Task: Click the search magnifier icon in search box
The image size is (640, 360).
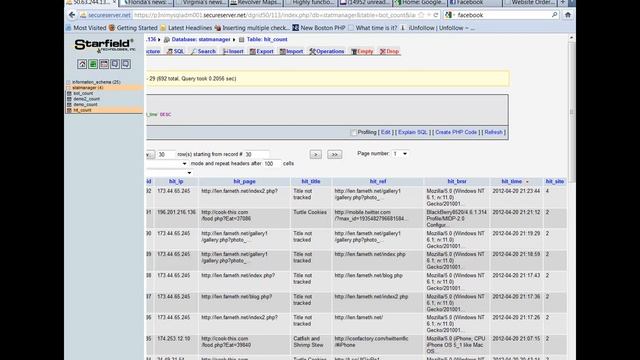Action: click(x=554, y=15)
